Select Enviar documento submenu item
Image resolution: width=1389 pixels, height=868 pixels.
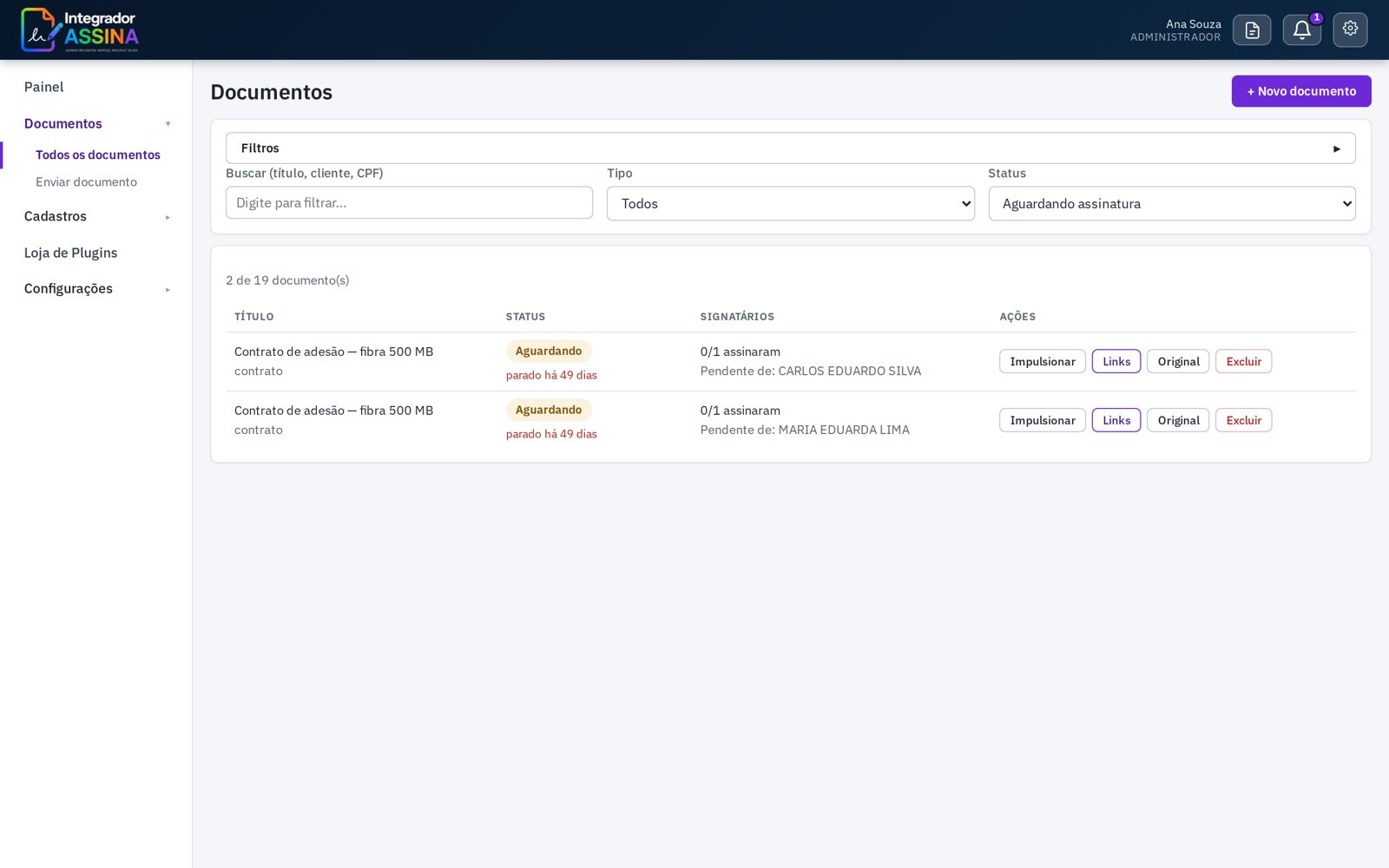(x=86, y=181)
